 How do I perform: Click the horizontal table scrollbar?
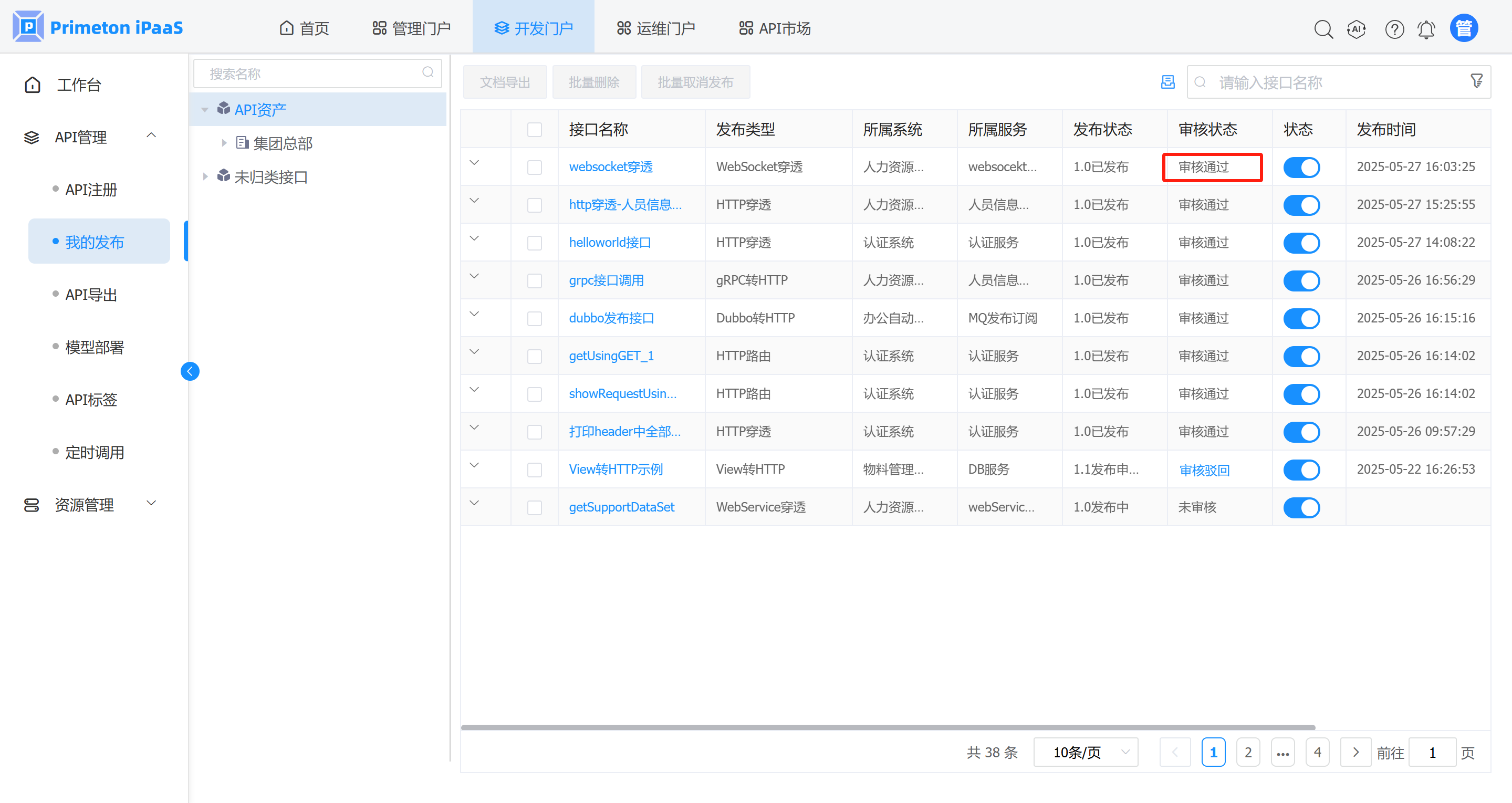888,727
